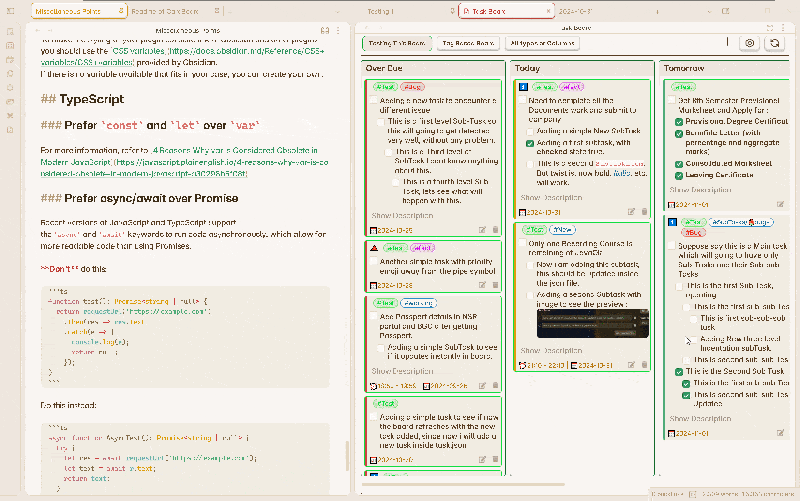
Task: Uncheck 'Leaving Certificate' checkbox
Action: click(679, 176)
